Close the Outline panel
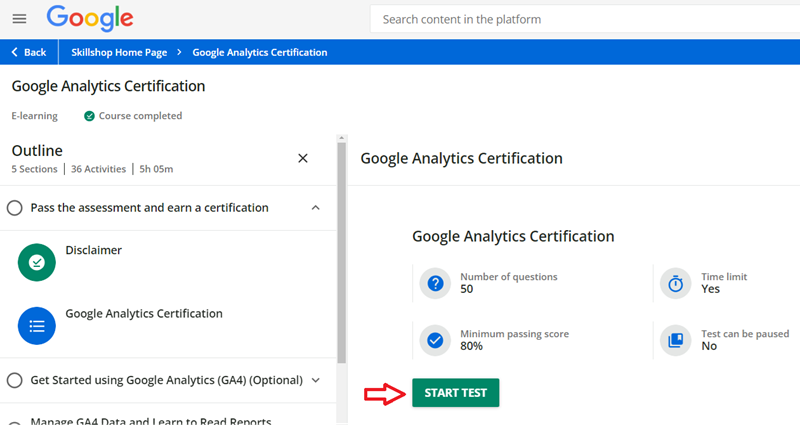Screen dimensions: 800x426 coord(303,158)
